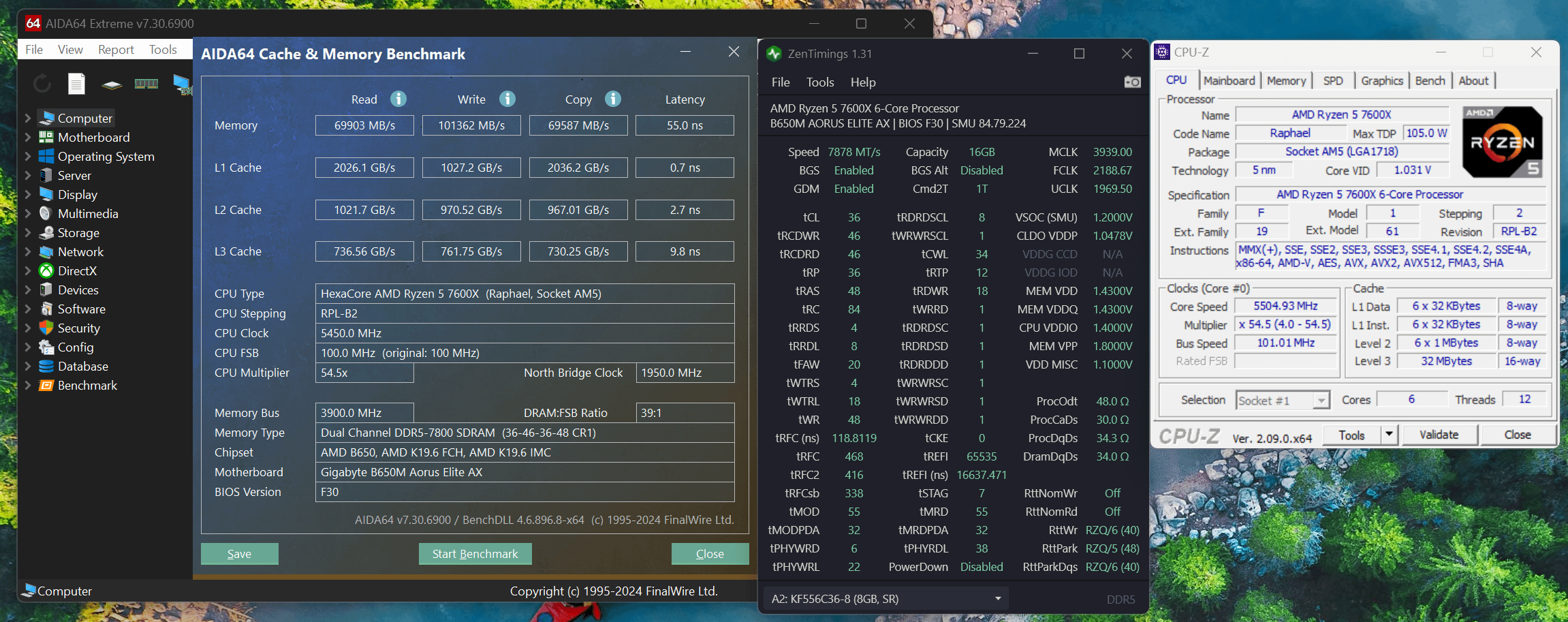Expand the Benchmark tree node

(28, 385)
